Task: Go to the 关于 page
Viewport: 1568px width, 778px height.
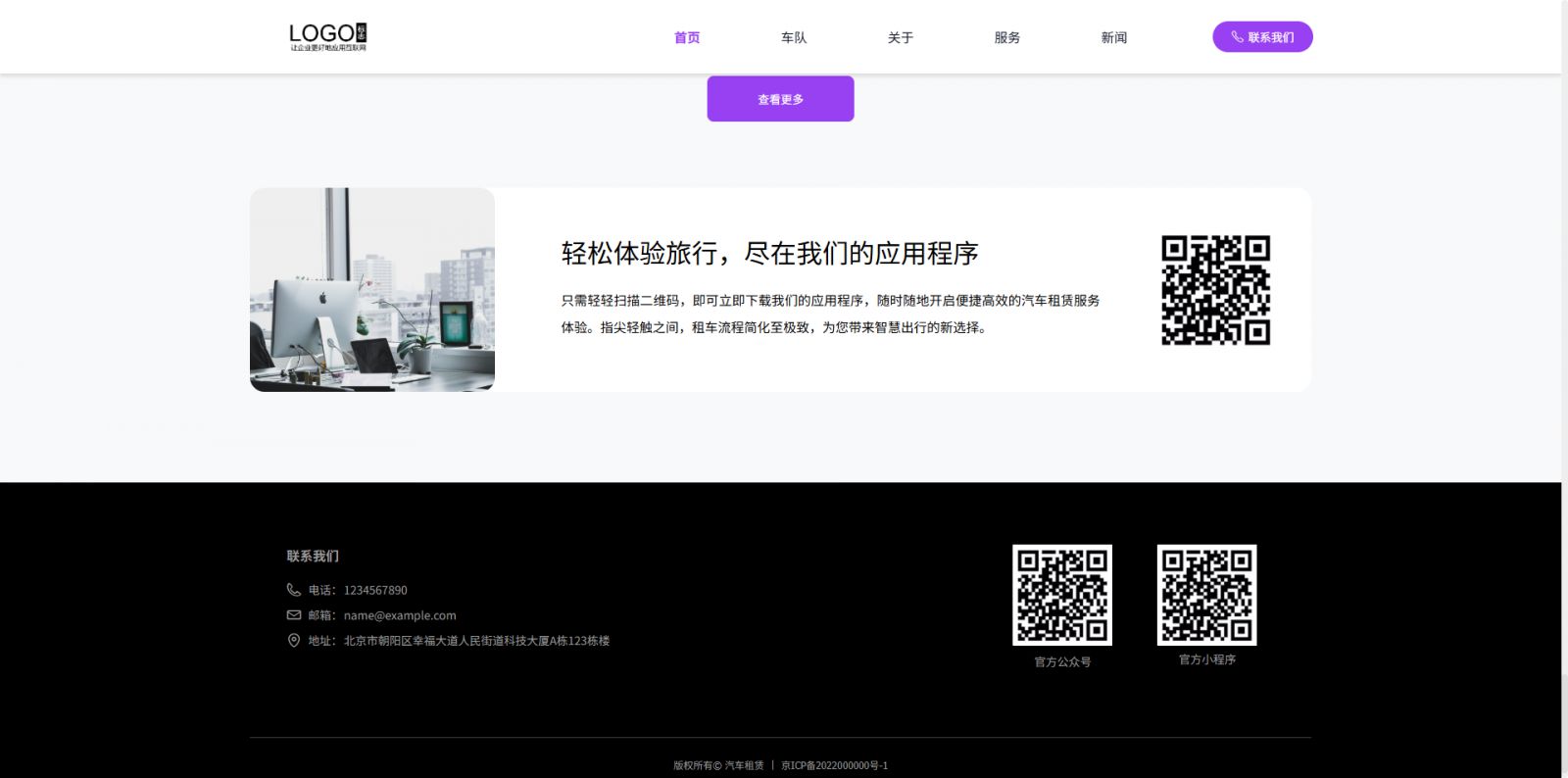Action: (x=901, y=37)
